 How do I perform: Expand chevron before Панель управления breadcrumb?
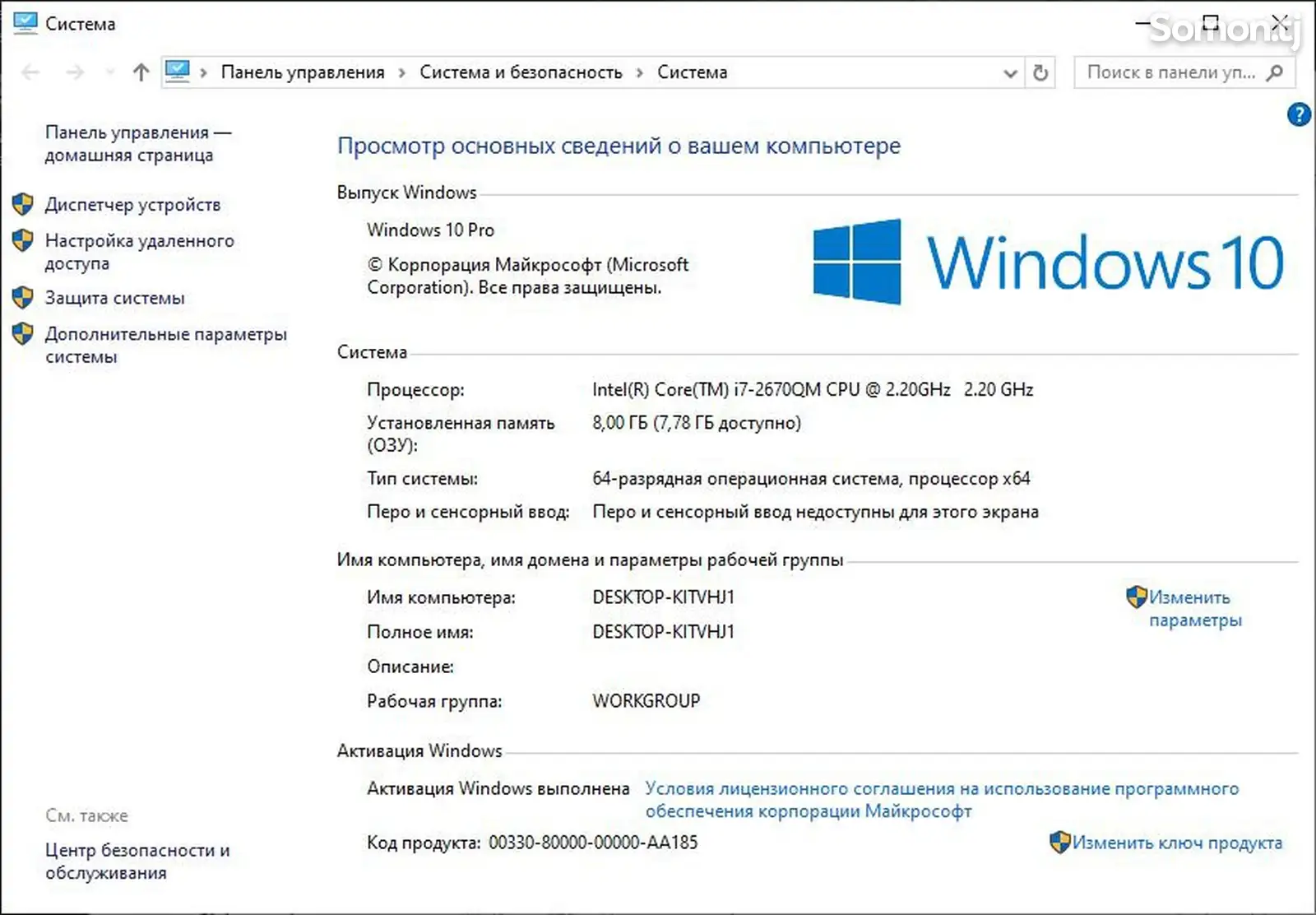[x=204, y=73]
